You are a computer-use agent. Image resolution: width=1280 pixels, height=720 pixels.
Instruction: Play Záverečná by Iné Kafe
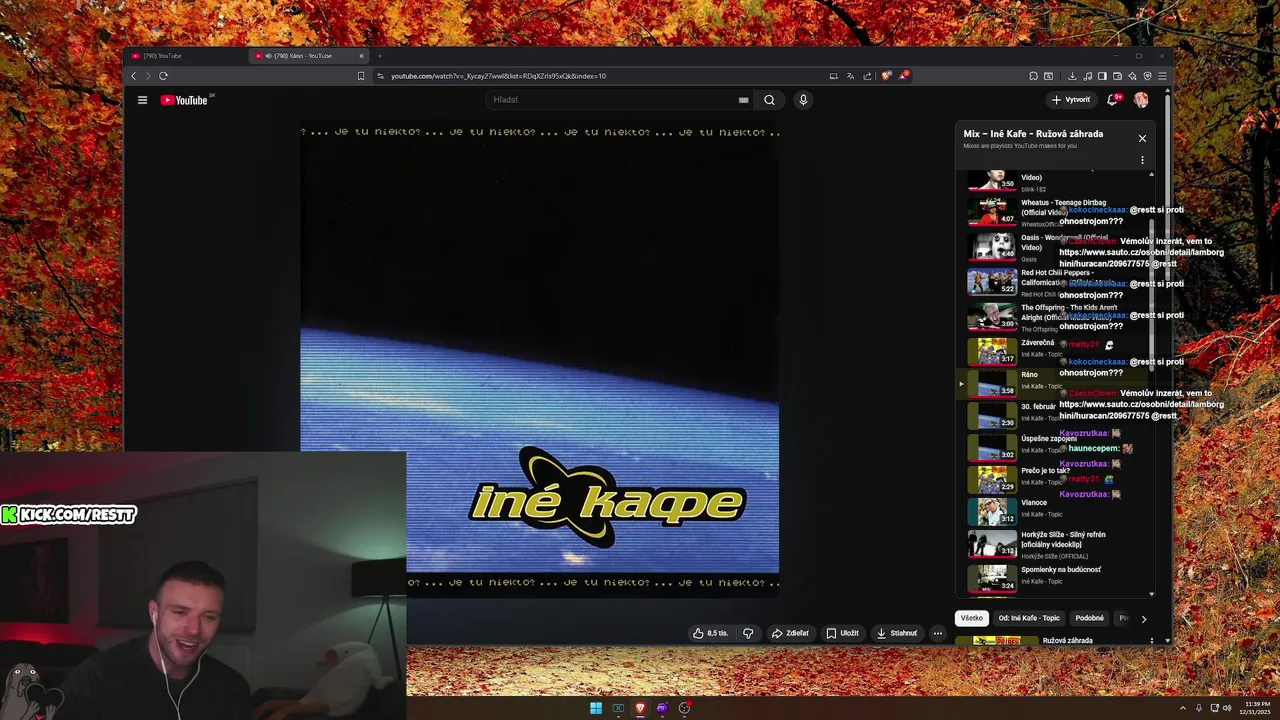pos(1055,350)
